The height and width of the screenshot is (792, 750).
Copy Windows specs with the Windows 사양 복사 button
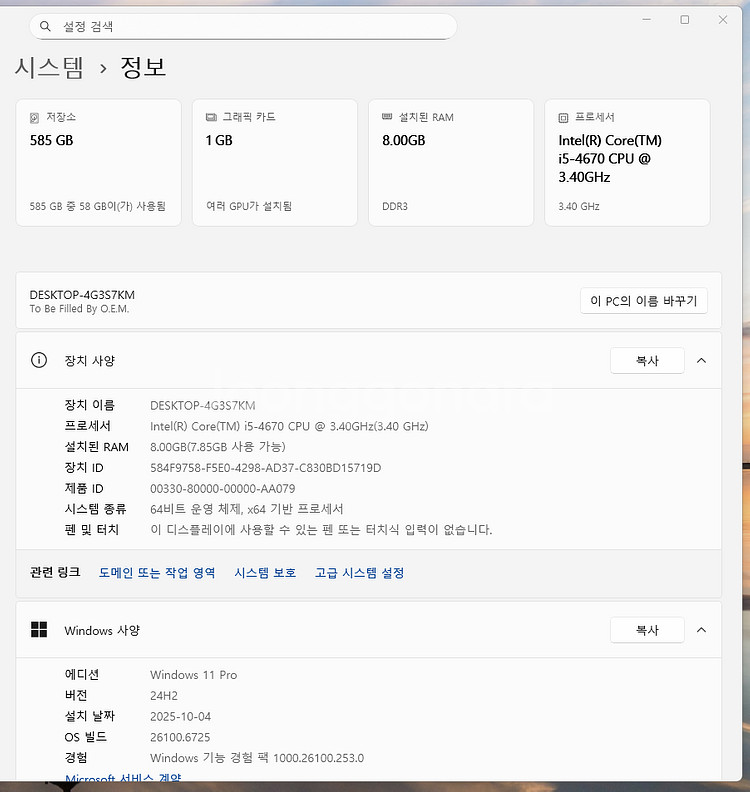click(x=647, y=630)
